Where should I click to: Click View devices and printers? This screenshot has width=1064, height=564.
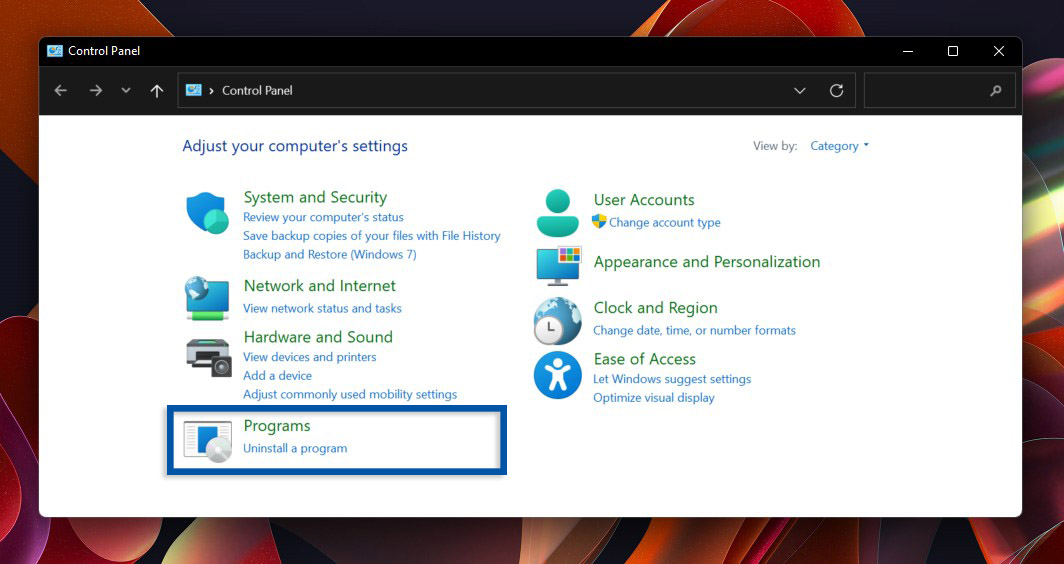(309, 357)
